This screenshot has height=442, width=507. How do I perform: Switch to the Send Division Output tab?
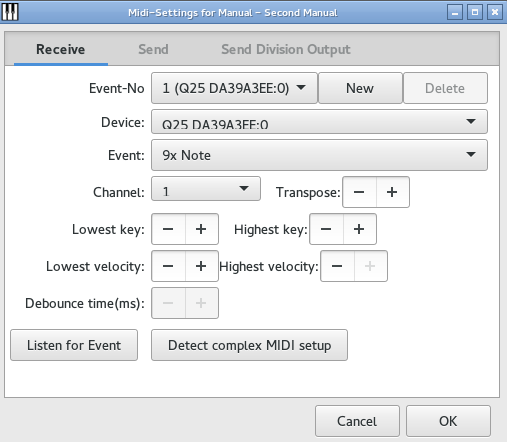[286, 49]
